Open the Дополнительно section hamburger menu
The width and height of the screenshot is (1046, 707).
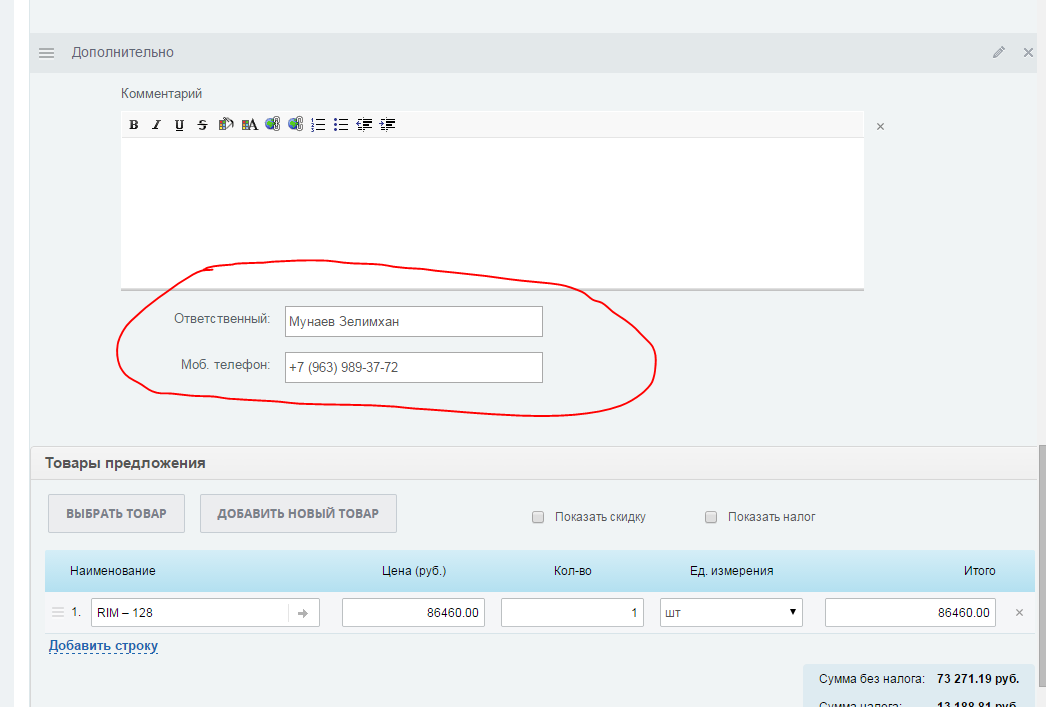(x=46, y=52)
